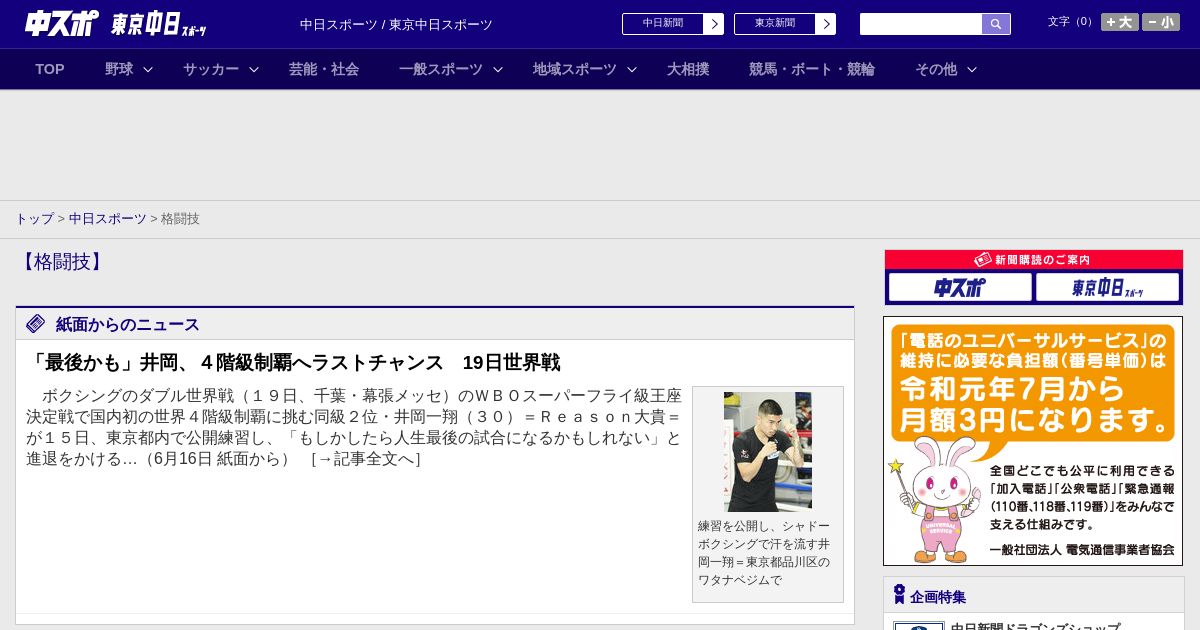Click the 企画特集 heading
The width and height of the screenshot is (1200, 630).
pos(938,597)
